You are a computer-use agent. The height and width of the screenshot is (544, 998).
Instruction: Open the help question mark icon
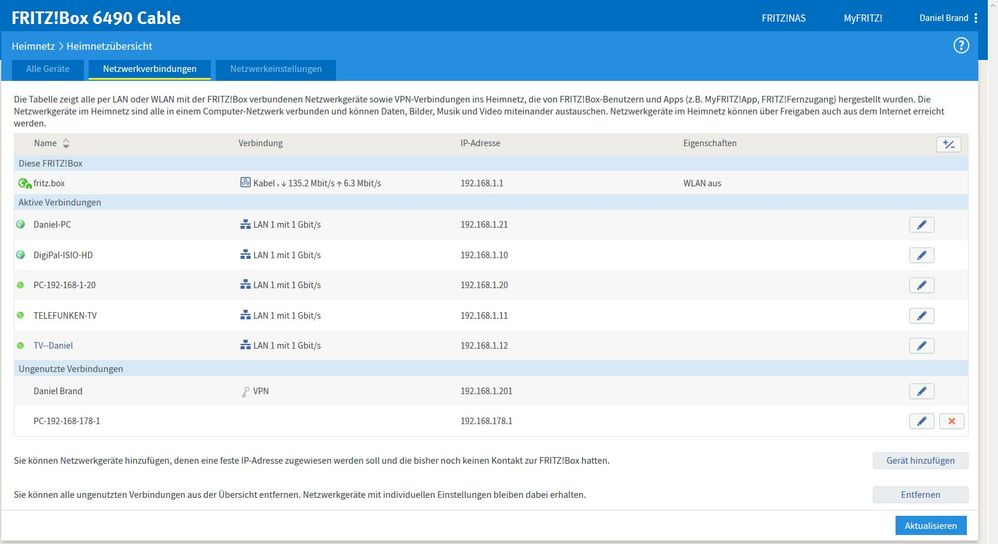961,45
